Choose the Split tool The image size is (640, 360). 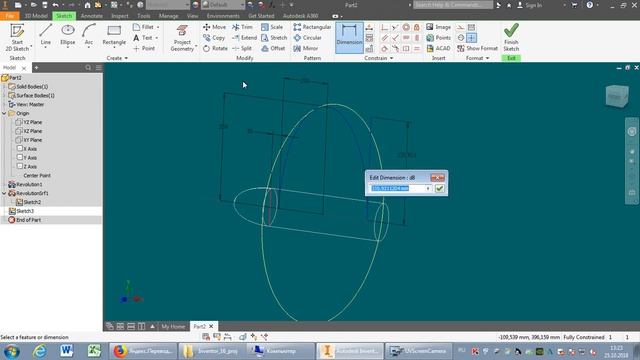pos(242,48)
